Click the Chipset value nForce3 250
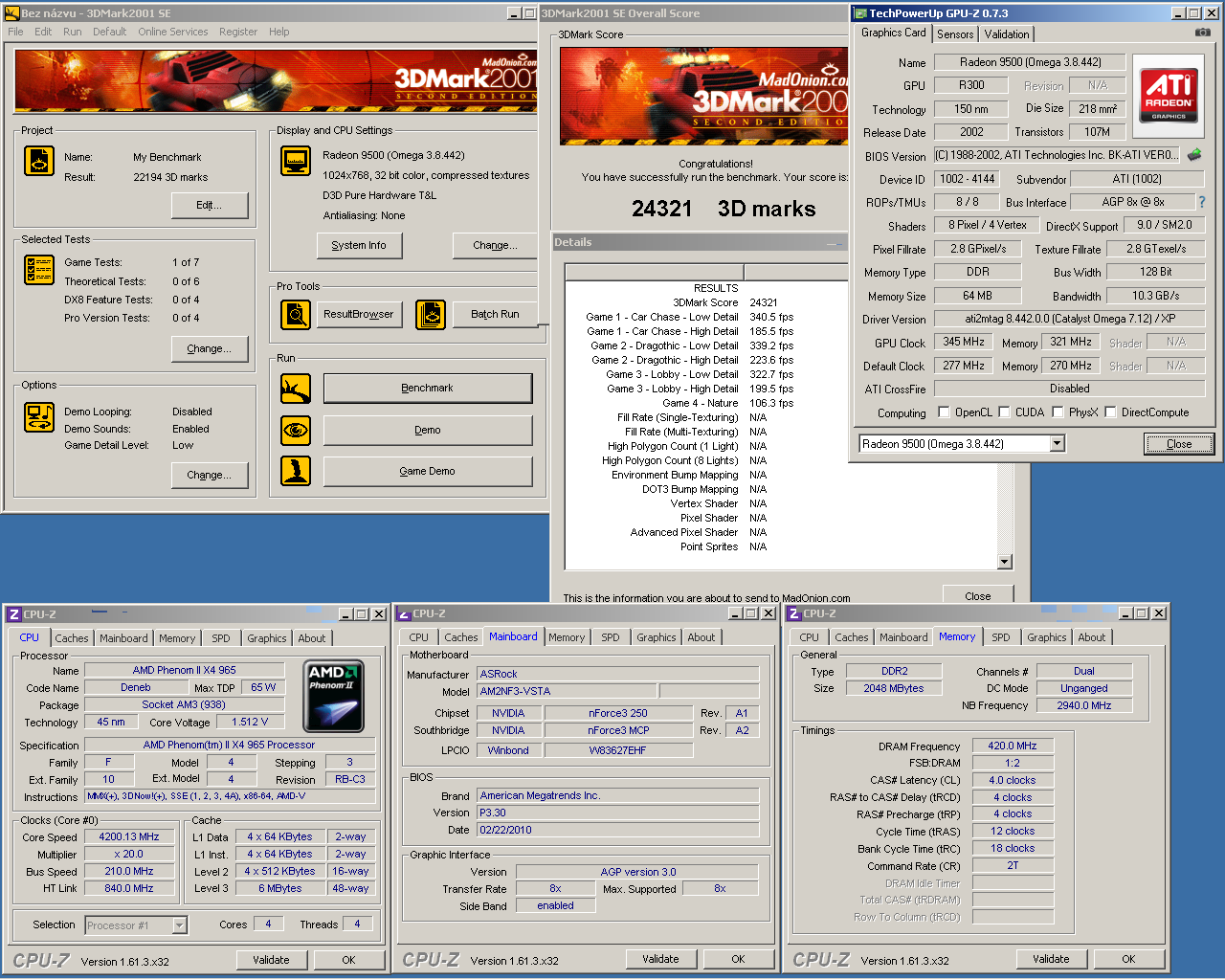The height and width of the screenshot is (980, 1225). point(618,713)
